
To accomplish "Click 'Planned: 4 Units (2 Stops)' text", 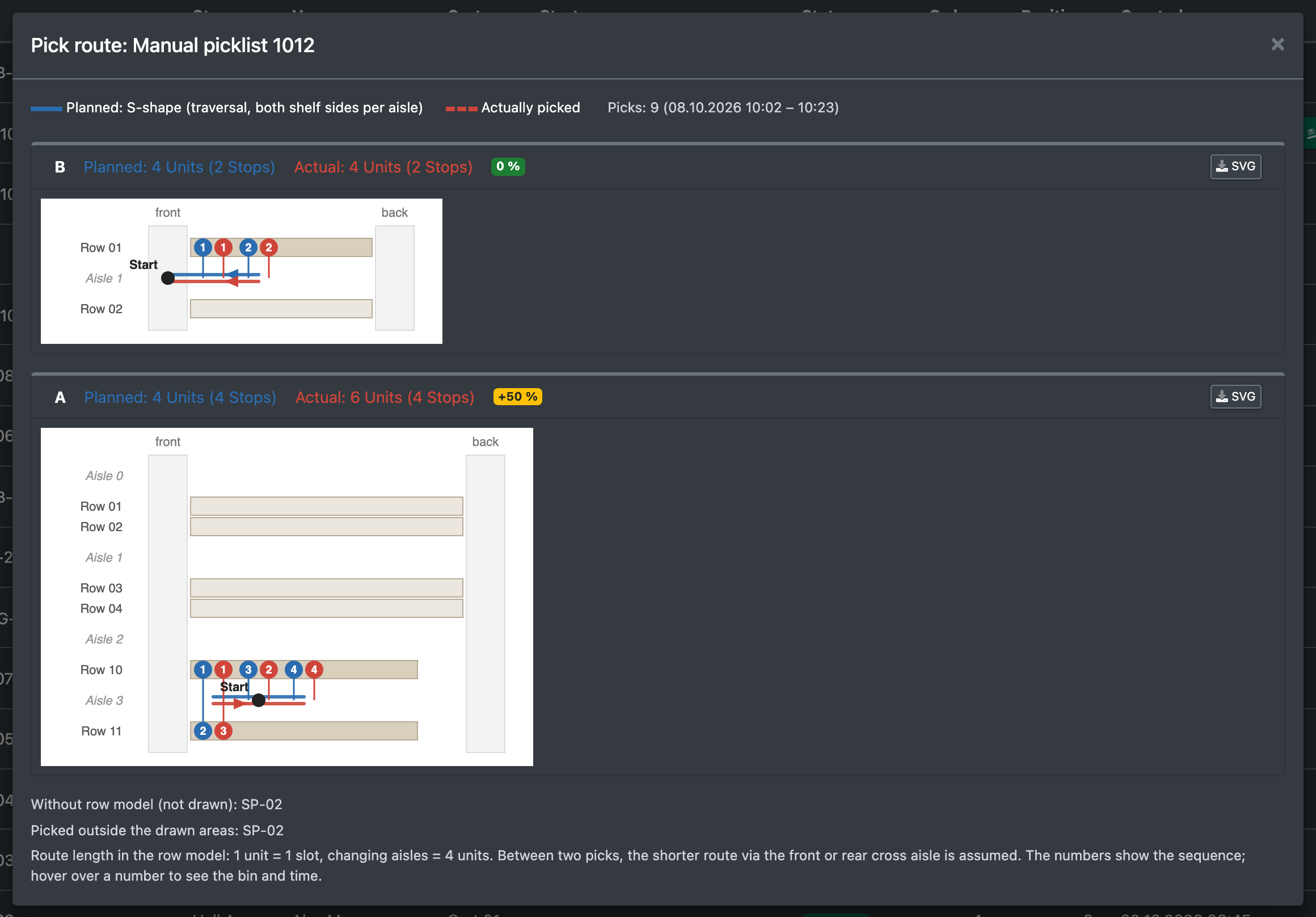I will point(179,167).
